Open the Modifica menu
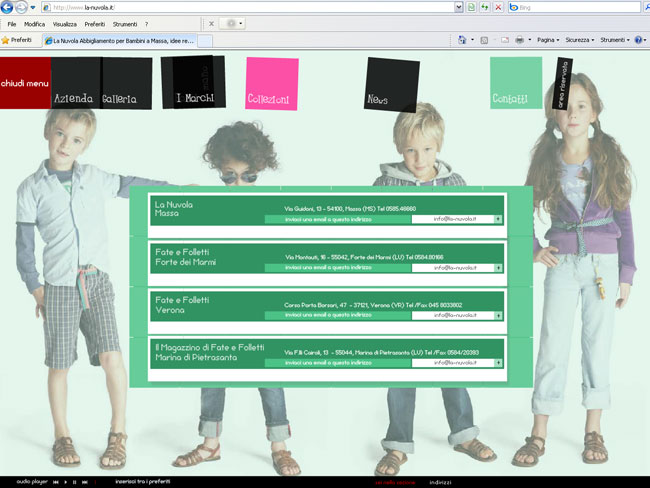 (34, 24)
